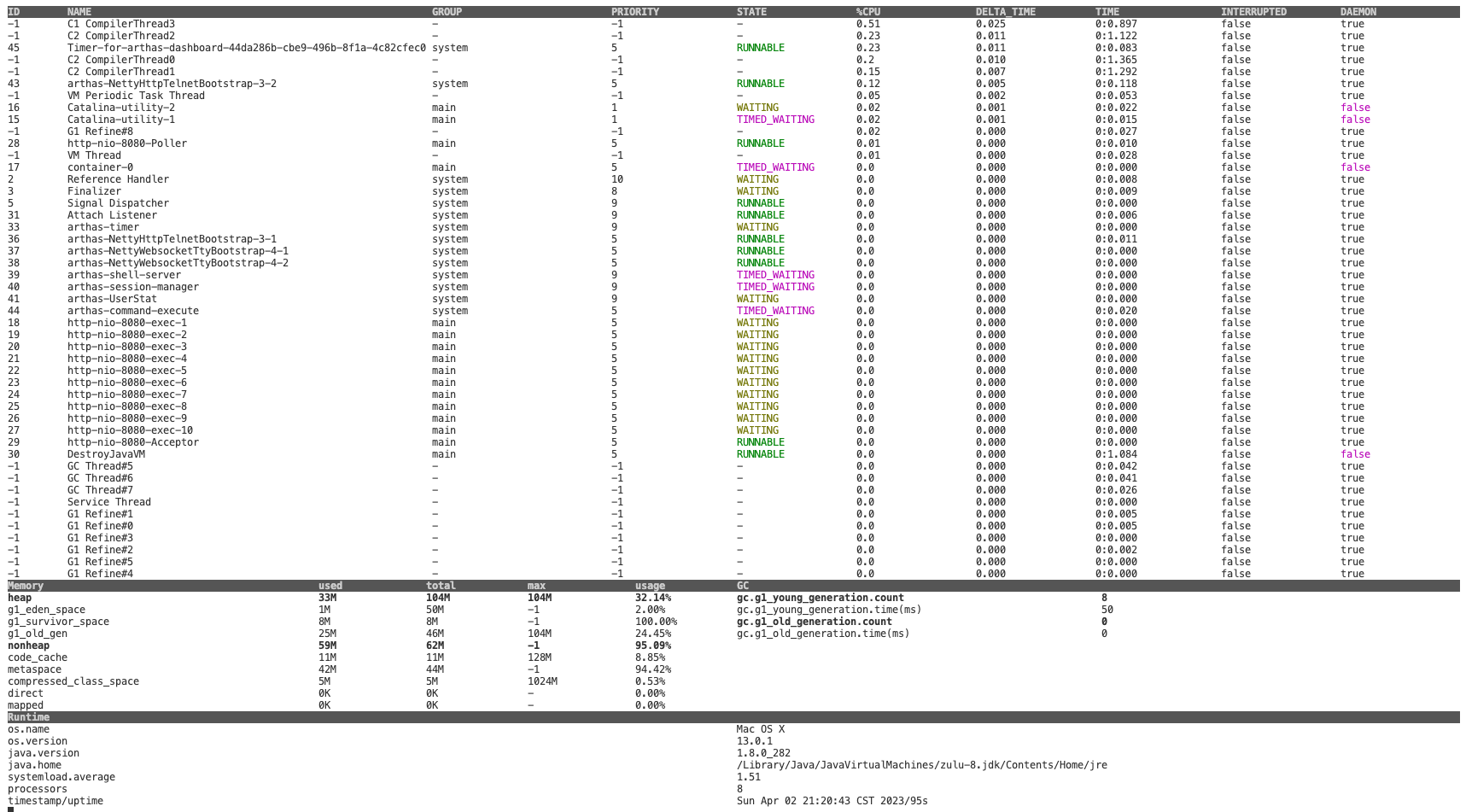This screenshot has height=812, width=1466.
Task: Select the Runtime section header
Action: pyautogui.click(x=28, y=717)
